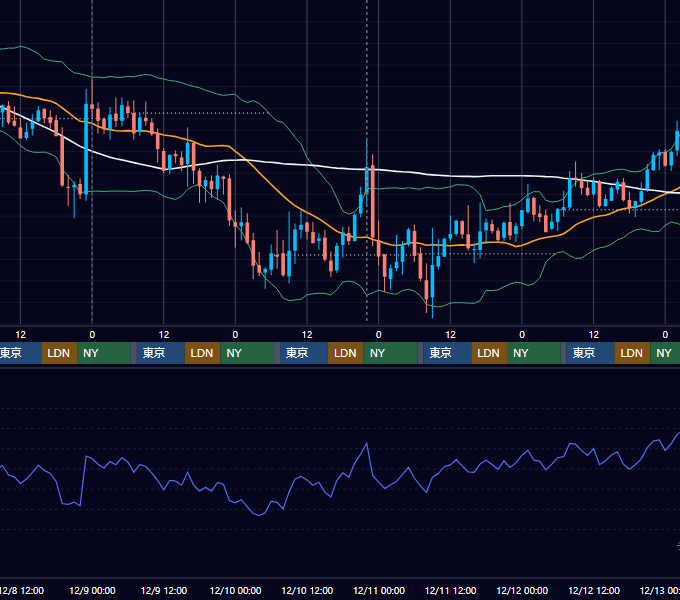Click the 12/11 12:00 date label

451,590
